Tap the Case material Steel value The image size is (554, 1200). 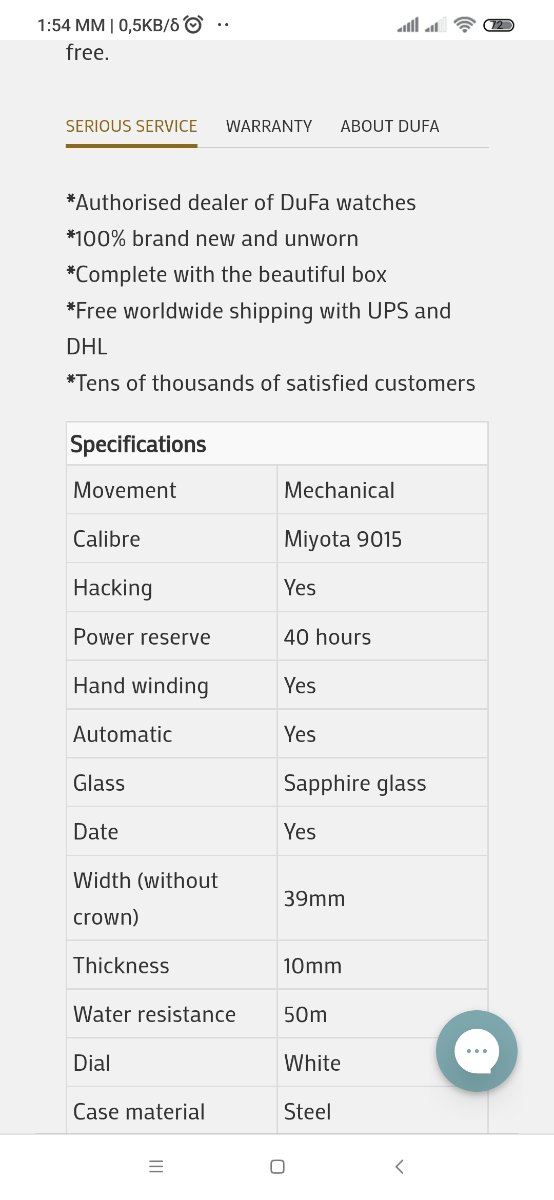coord(307,1111)
